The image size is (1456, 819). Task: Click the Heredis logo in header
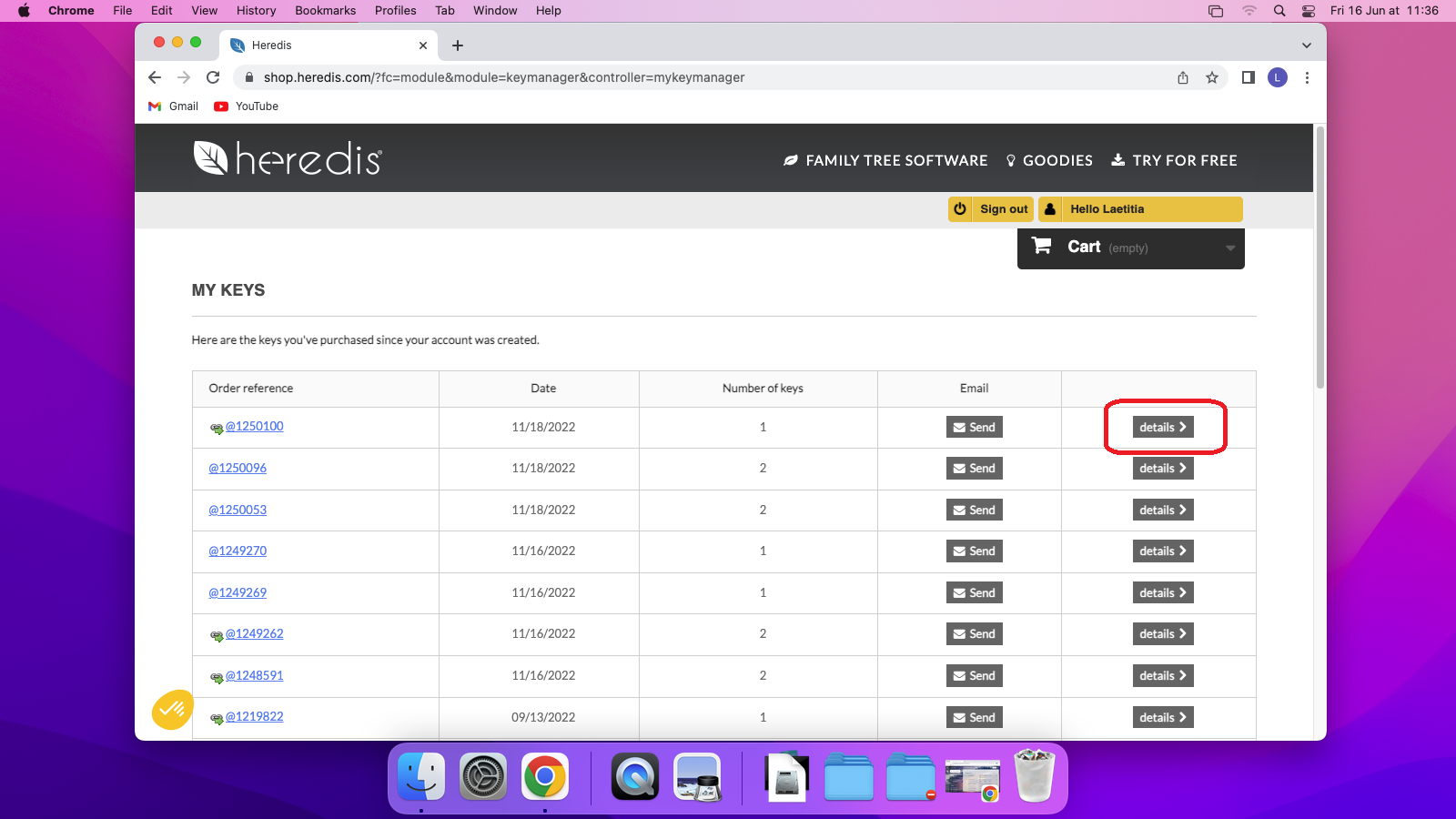288,158
